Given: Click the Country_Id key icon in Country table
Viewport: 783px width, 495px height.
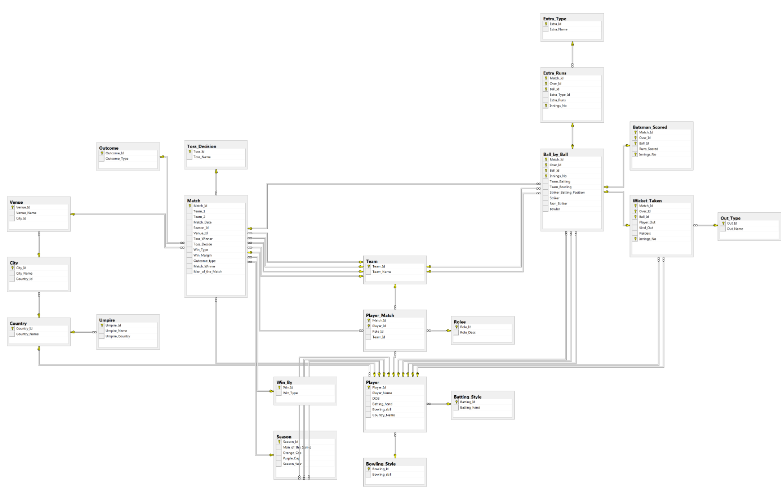Looking at the screenshot, I should 12,329.
